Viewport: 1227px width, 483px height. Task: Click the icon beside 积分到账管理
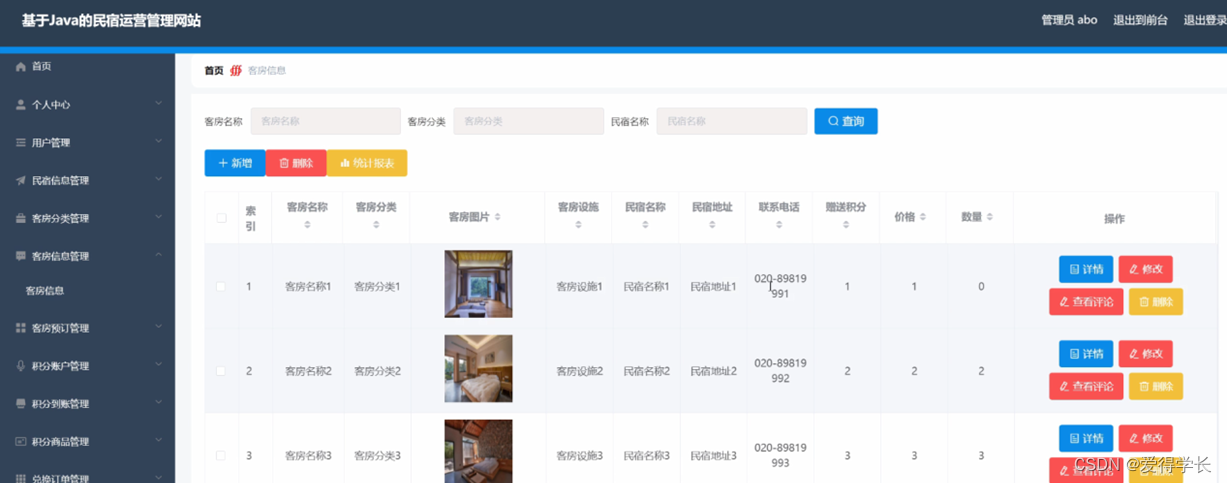pyautogui.click(x=21, y=404)
